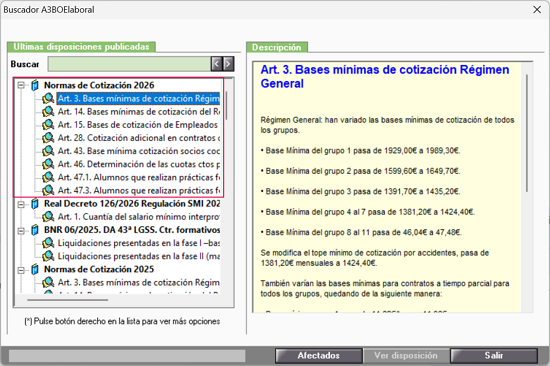The image size is (550, 366).
Task: Collapse the Real Decreto 126/2026 node
Action: tap(21, 204)
